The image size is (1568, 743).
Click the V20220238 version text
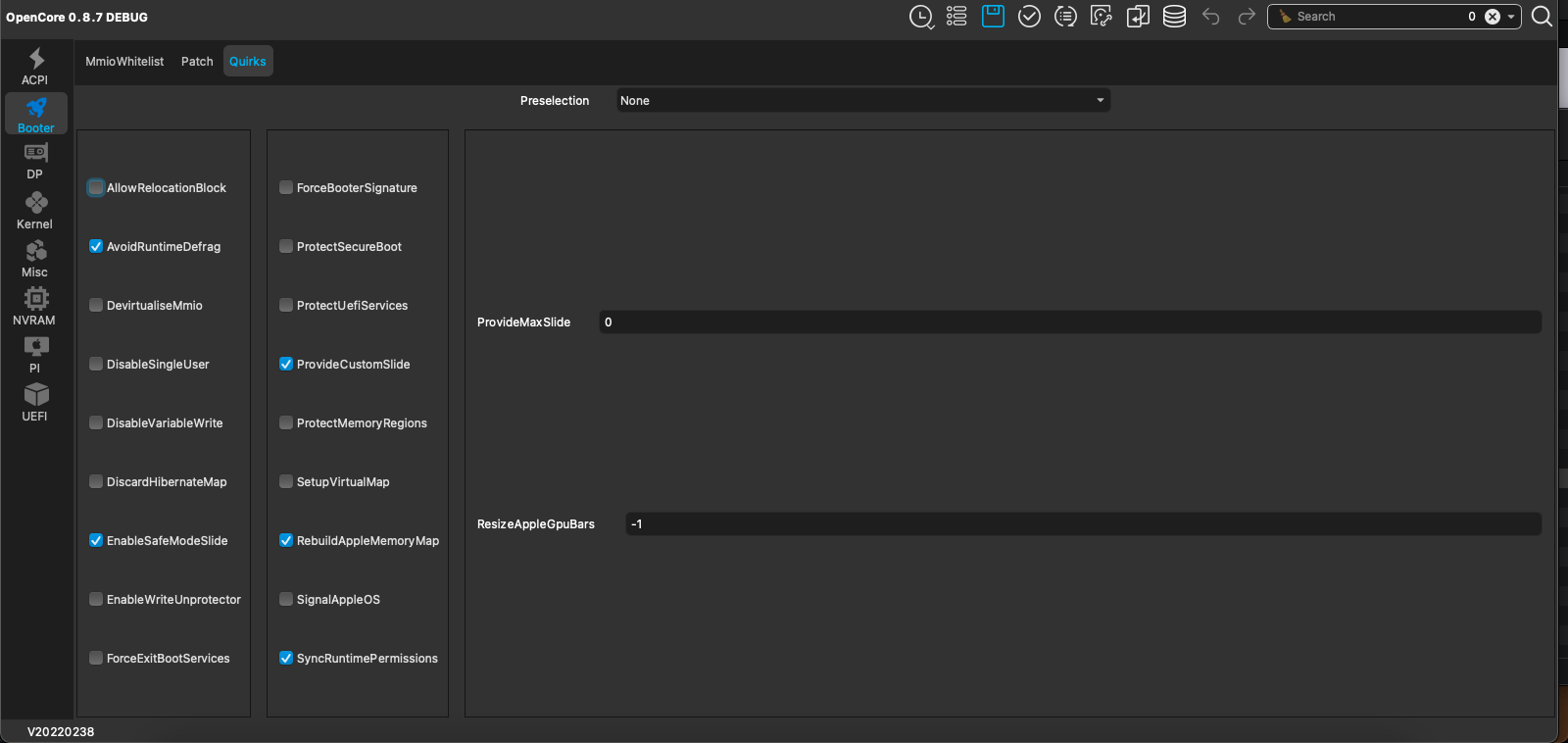(61, 731)
